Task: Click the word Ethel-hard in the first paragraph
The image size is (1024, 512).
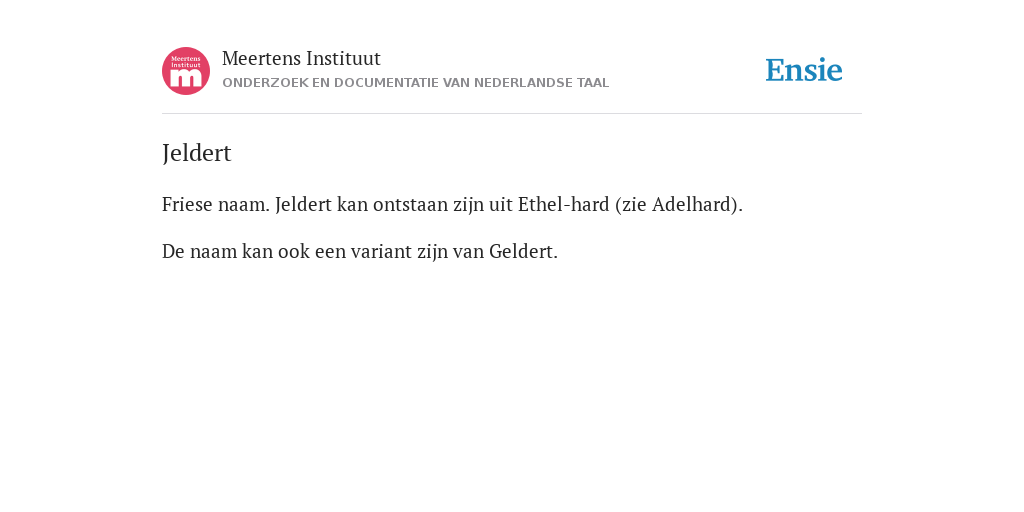Action: pyautogui.click(x=564, y=204)
